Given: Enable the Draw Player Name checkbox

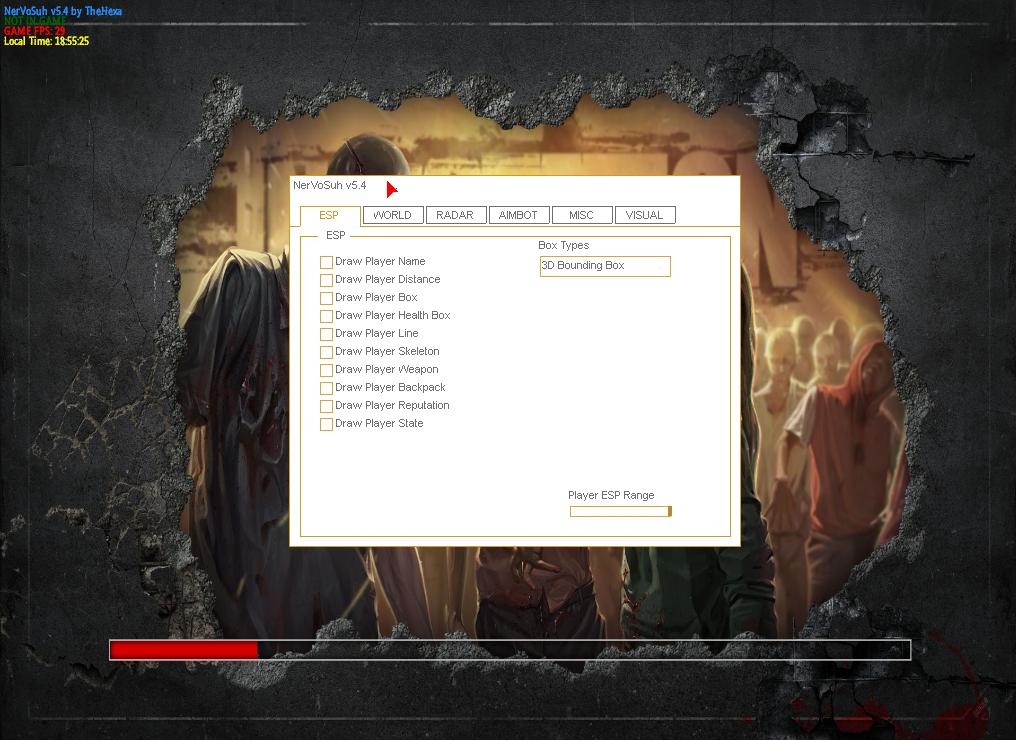Looking at the screenshot, I should coord(327,262).
